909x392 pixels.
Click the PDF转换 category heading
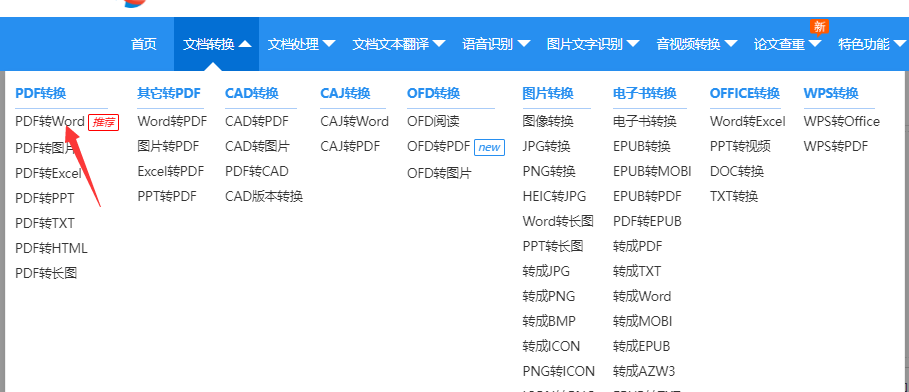pyautogui.click(x=41, y=93)
